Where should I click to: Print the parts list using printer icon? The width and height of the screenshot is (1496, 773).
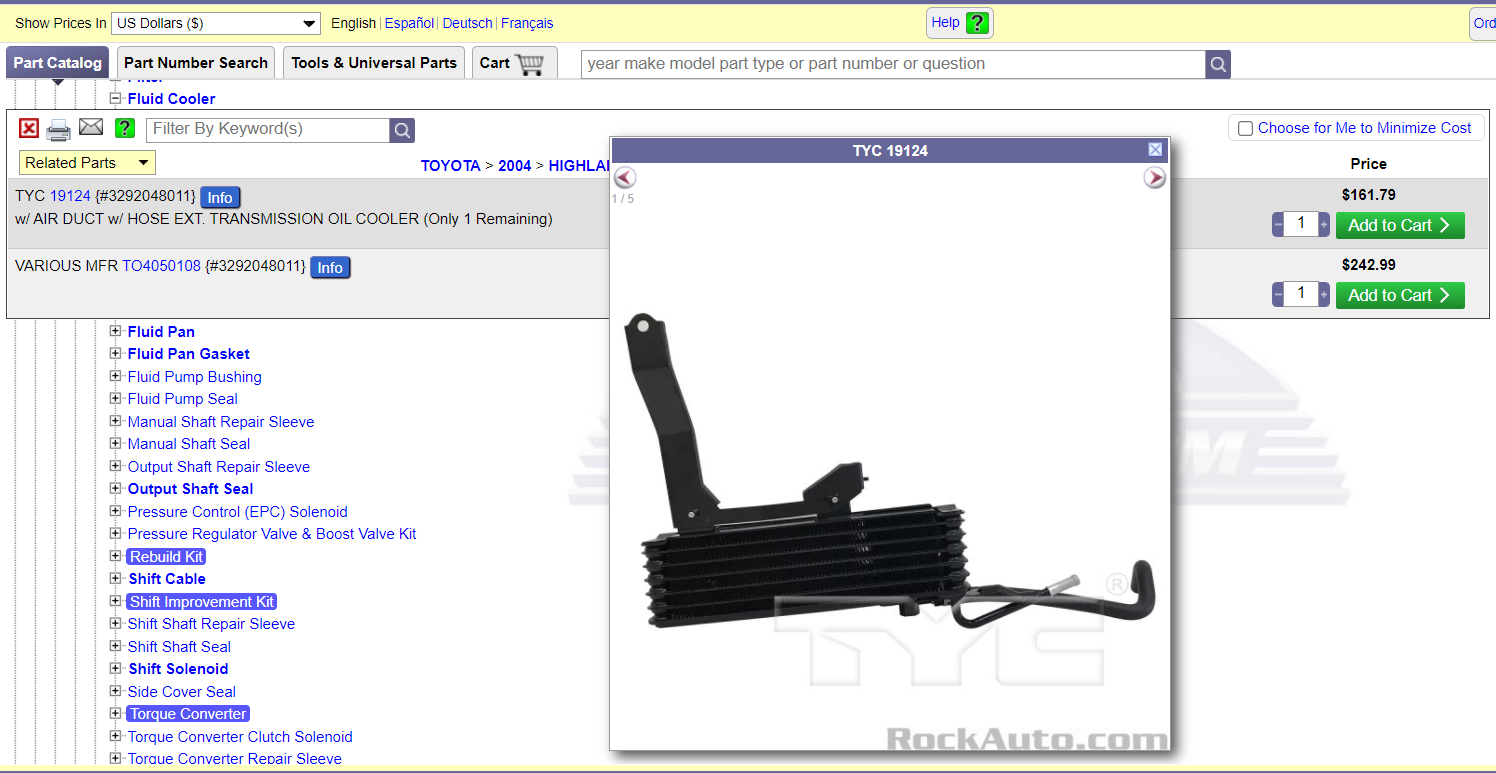[x=59, y=129]
